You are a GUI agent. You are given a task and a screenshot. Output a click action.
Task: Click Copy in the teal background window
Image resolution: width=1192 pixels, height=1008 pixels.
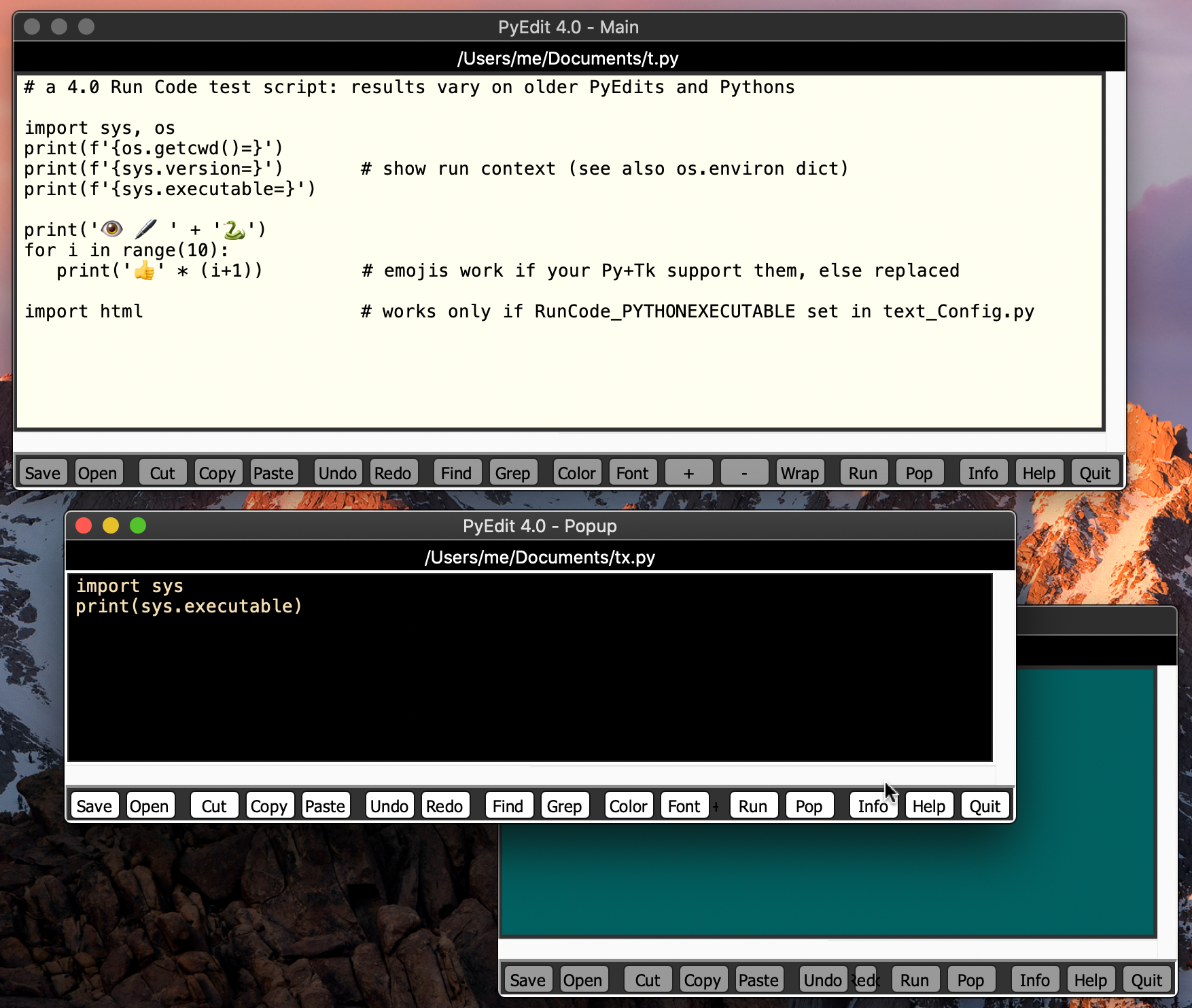tap(703, 979)
